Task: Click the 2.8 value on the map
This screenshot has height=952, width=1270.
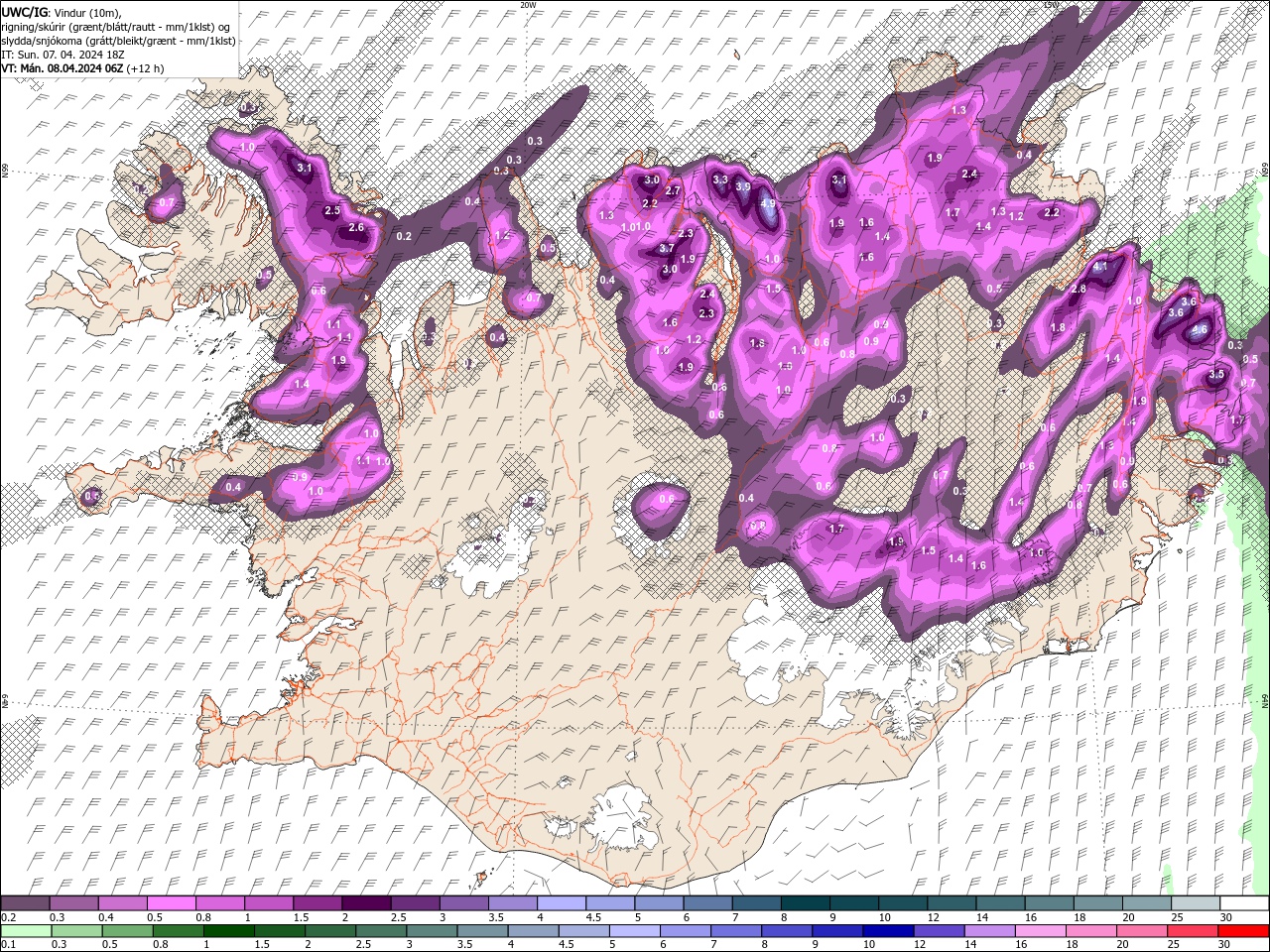Action: (x=1079, y=289)
